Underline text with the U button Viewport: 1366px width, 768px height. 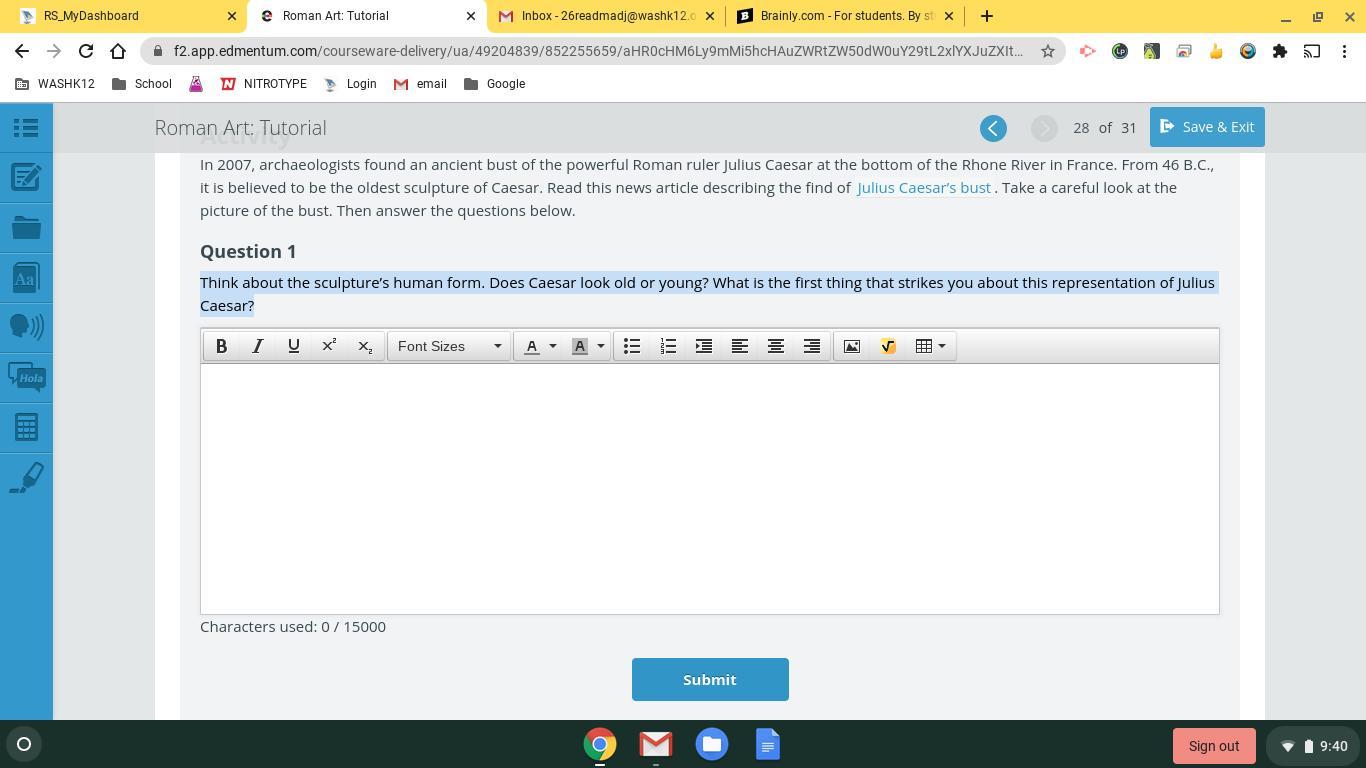tap(293, 346)
